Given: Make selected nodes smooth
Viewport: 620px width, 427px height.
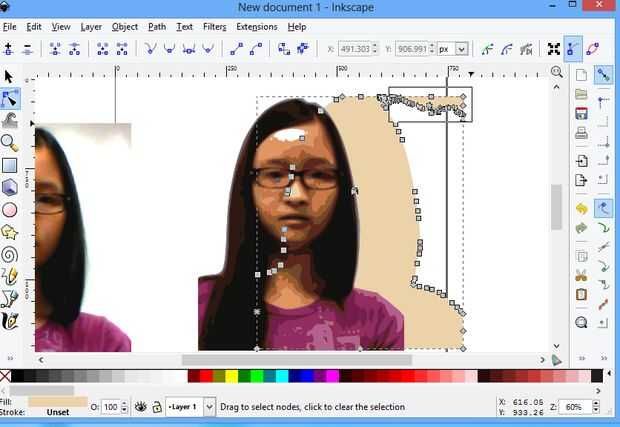Looking at the screenshot, I should point(169,49).
